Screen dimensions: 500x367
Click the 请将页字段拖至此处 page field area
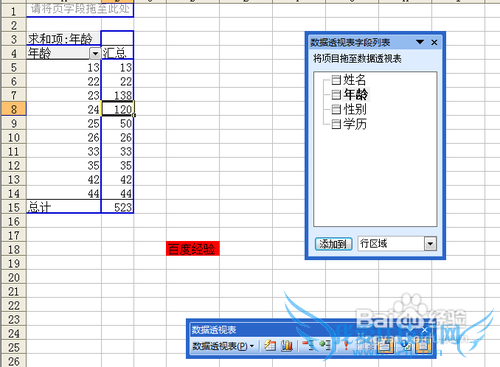point(80,10)
